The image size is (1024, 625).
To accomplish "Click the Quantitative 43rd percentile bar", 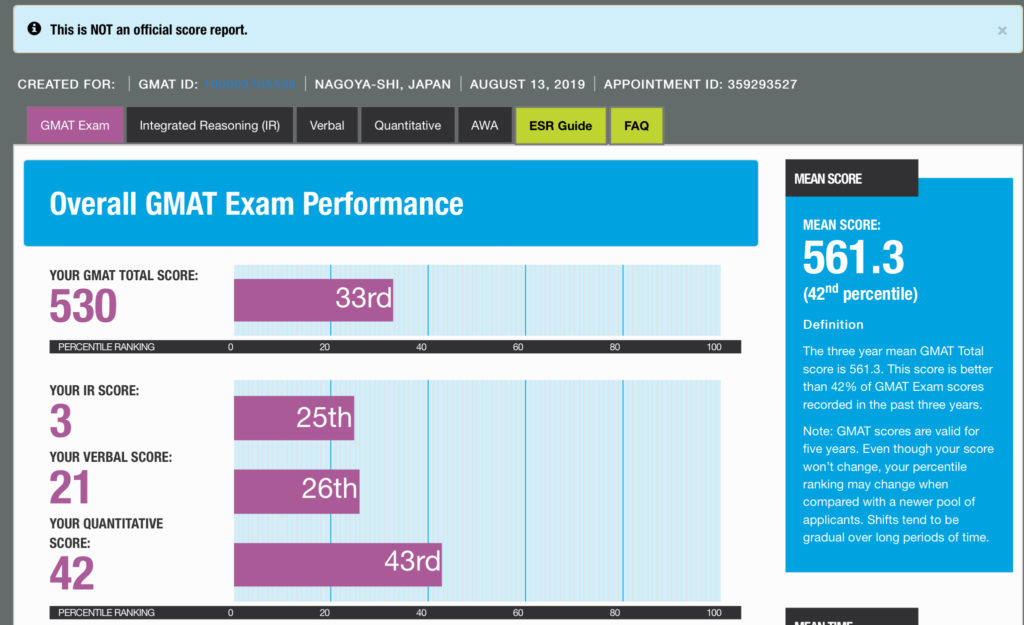I will 337,563.
